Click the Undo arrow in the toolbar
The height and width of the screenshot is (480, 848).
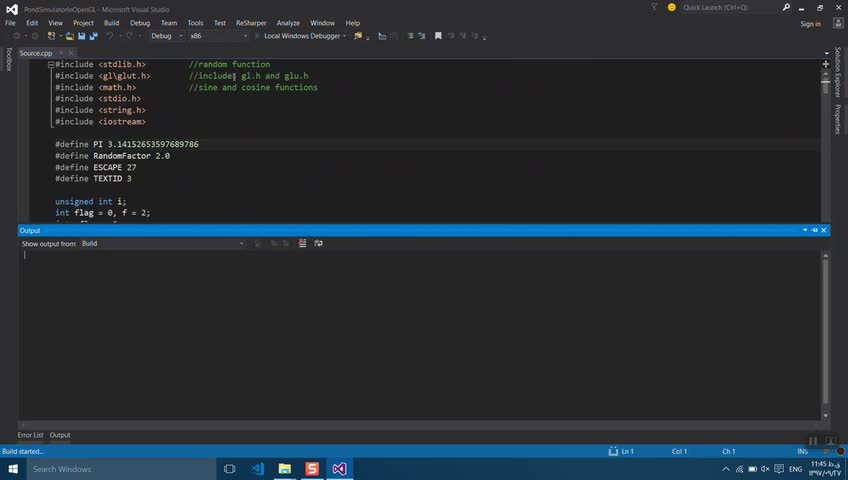(110, 36)
